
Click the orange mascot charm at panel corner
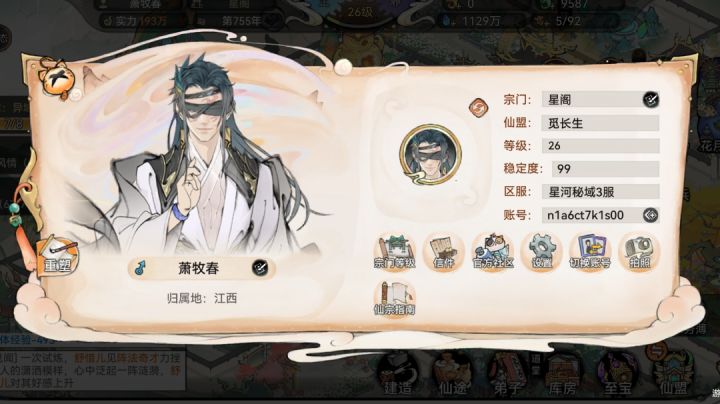[56, 77]
